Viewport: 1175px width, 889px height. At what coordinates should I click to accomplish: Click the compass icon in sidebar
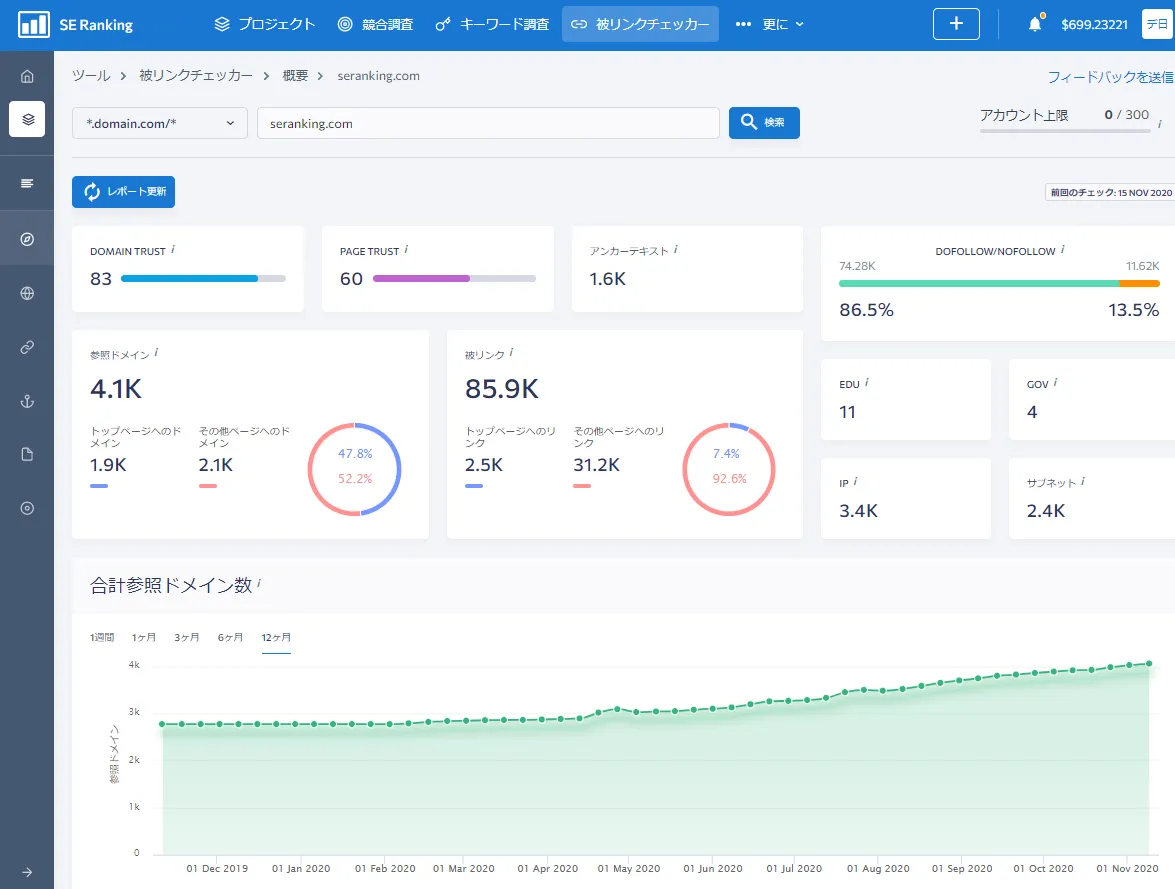pos(27,239)
